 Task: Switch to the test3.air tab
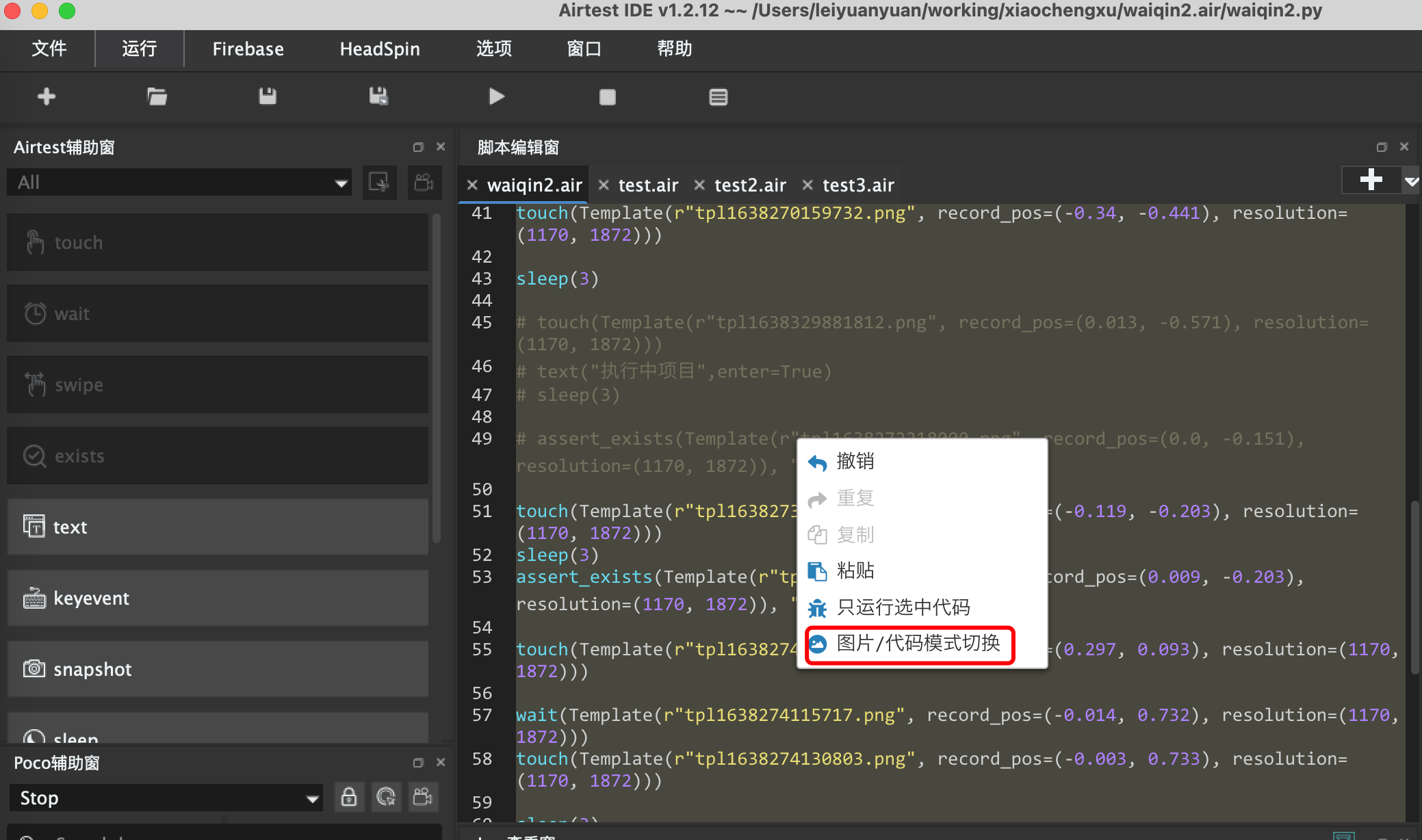[858, 185]
